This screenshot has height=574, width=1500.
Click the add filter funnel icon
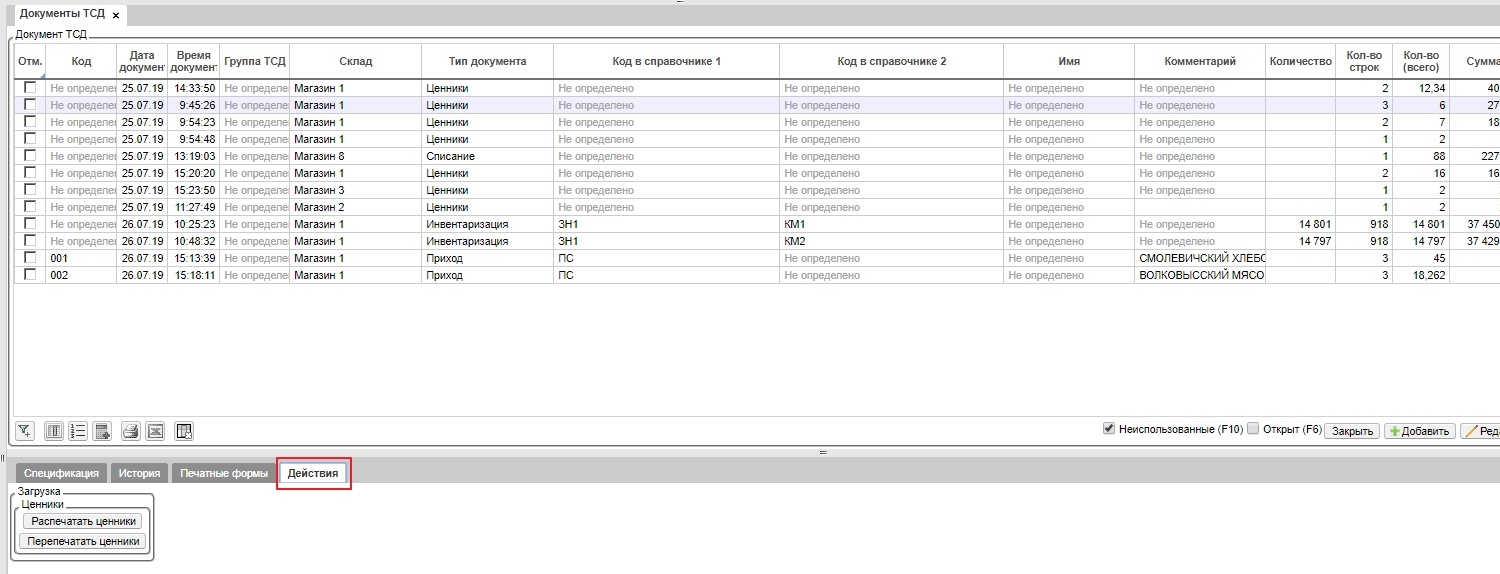pyautogui.click(x=25, y=431)
